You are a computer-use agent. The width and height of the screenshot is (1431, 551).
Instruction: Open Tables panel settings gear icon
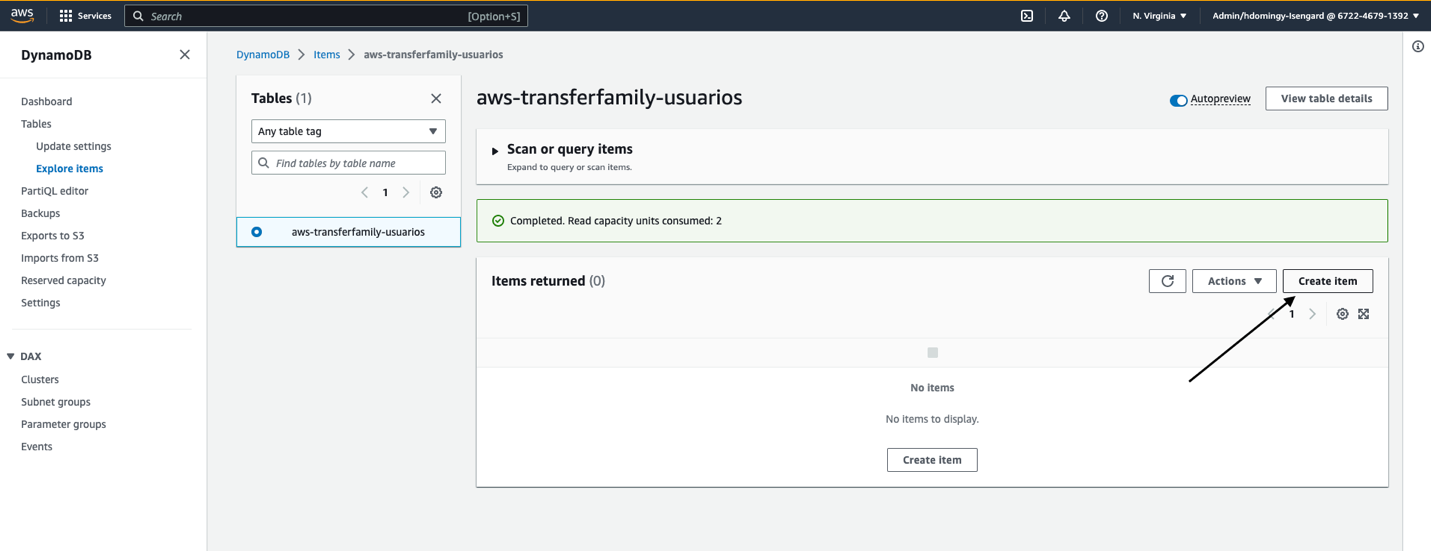point(436,192)
